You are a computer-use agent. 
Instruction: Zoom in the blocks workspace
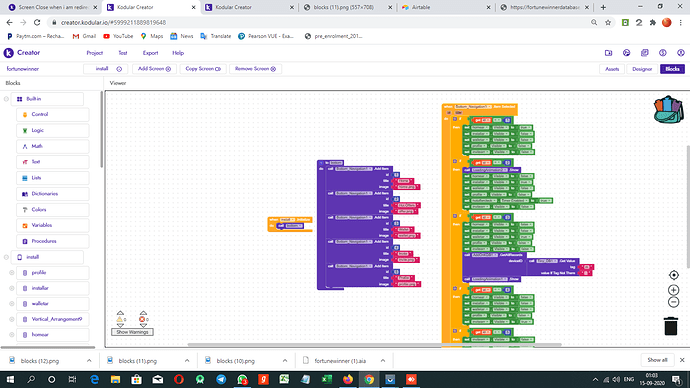click(x=673, y=290)
